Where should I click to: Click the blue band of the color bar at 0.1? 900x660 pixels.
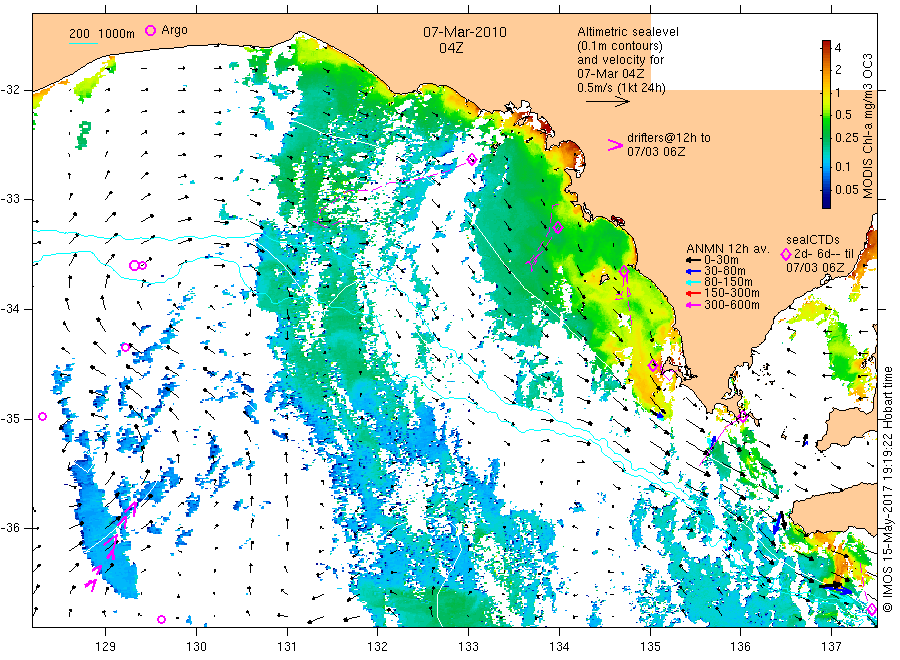point(826,167)
